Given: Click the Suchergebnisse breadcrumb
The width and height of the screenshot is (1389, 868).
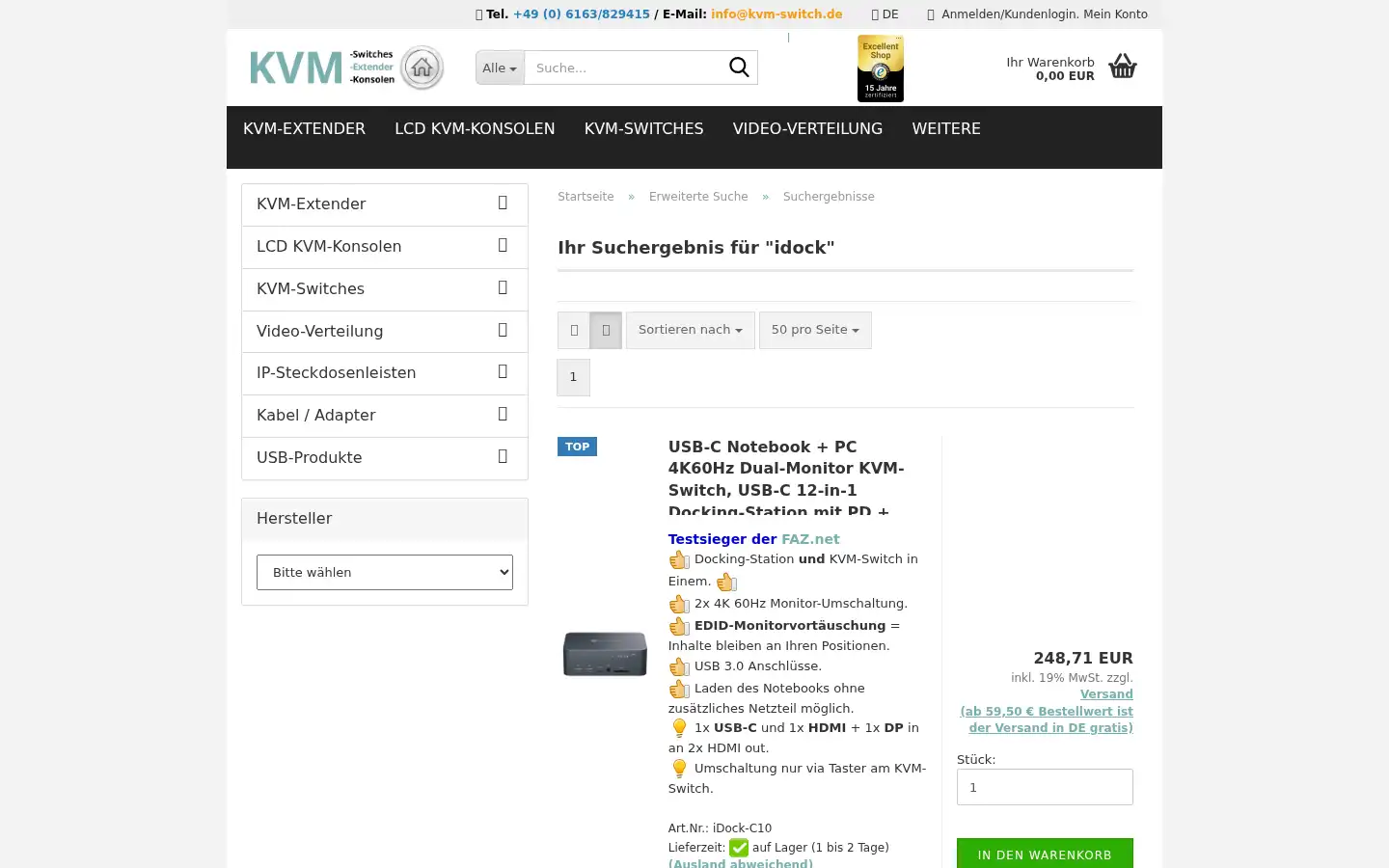Looking at the screenshot, I should click(x=829, y=196).
